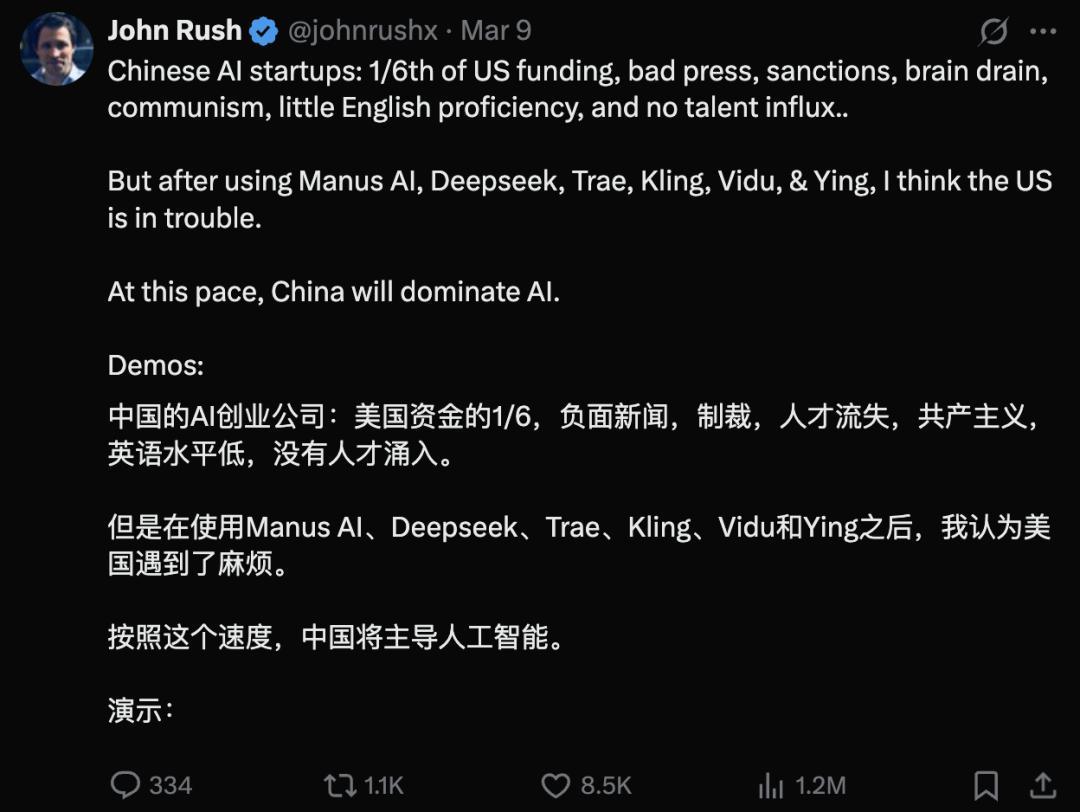
Task: Open the view analytics bar-chart icon
Action: (770, 785)
